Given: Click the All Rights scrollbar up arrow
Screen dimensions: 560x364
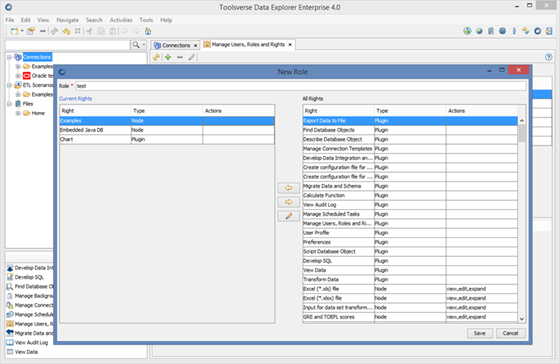Looking at the screenshot, I should pos(522,121).
